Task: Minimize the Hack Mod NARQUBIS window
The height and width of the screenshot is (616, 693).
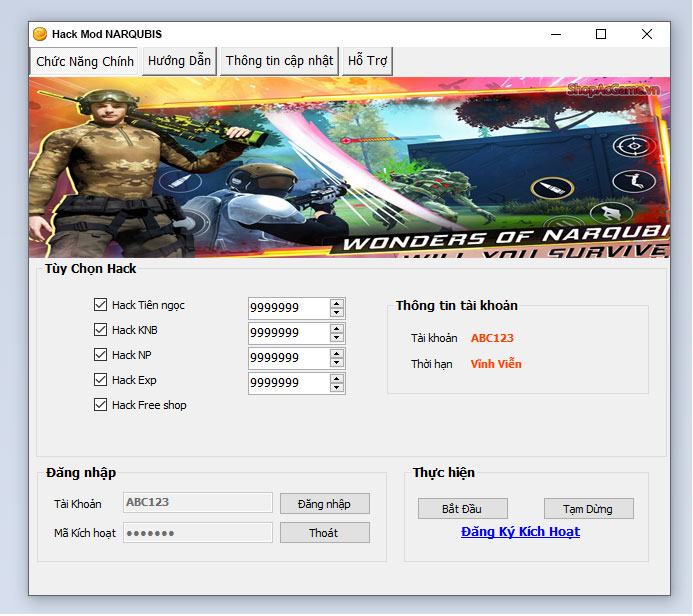Action: click(556, 34)
